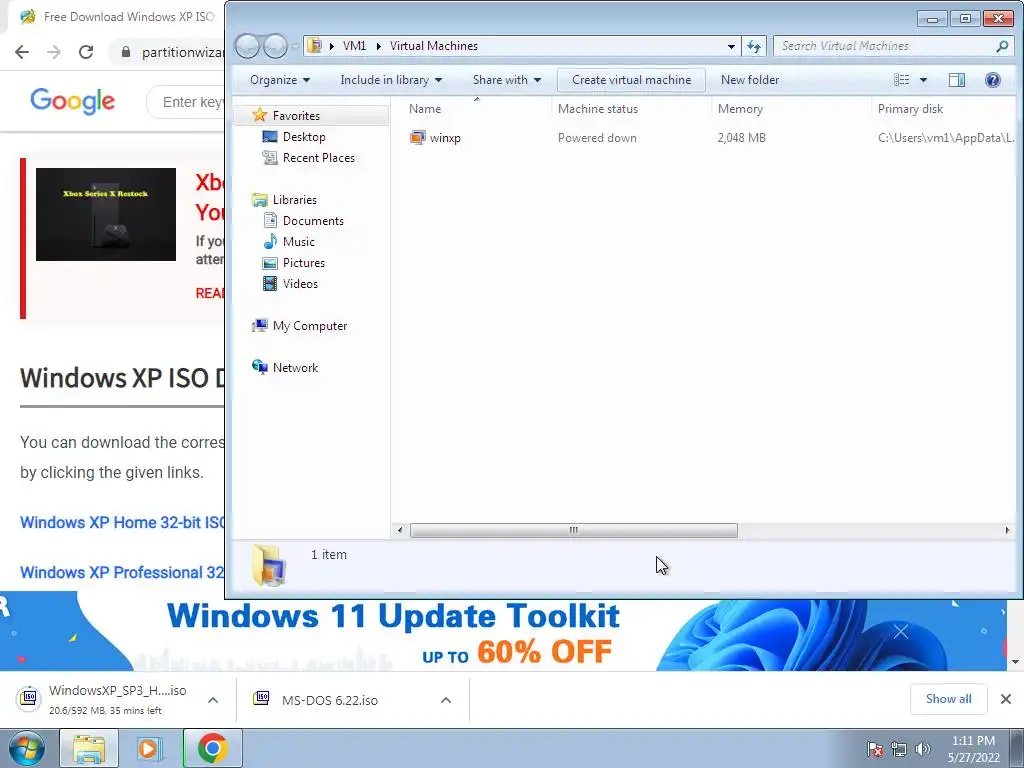Open Windows Media Player taskbar icon
1024x768 pixels.
point(149,748)
